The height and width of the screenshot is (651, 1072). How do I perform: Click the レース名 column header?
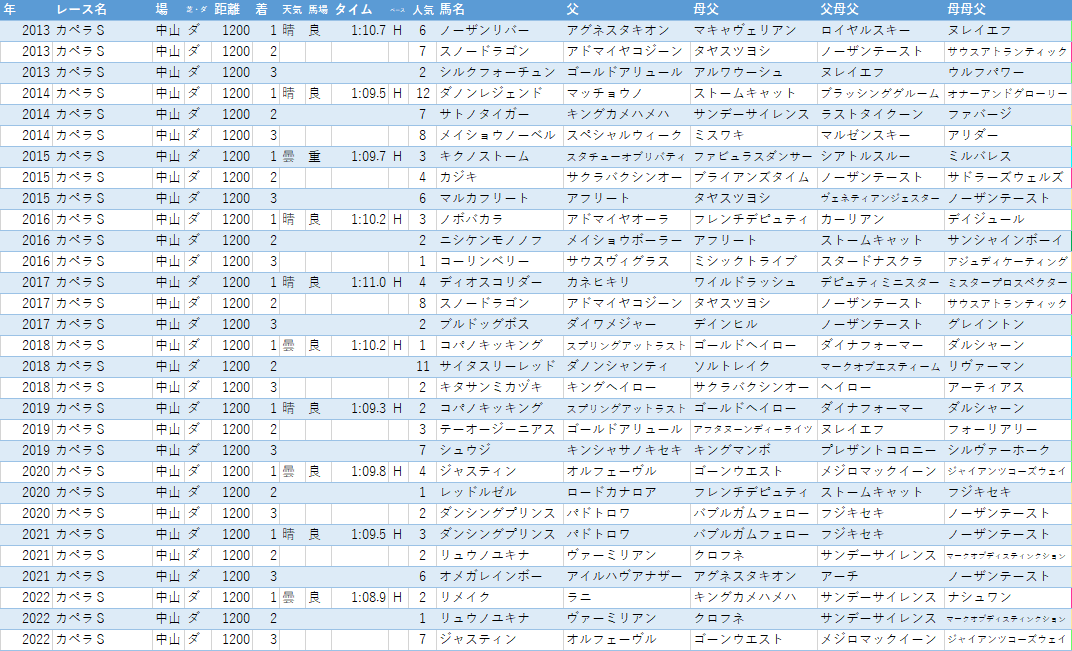click(x=81, y=10)
